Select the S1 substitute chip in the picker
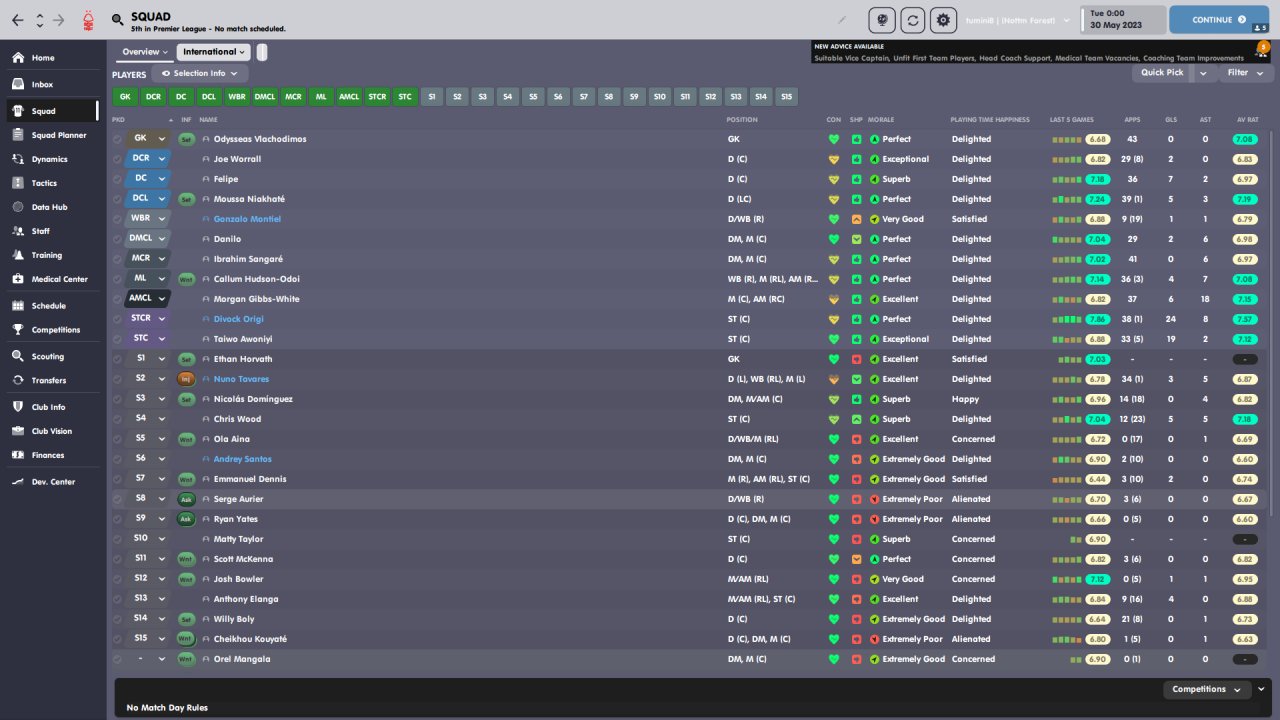Image resolution: width=1280 pixels, height=720 pixels. [x=432, y=97]
